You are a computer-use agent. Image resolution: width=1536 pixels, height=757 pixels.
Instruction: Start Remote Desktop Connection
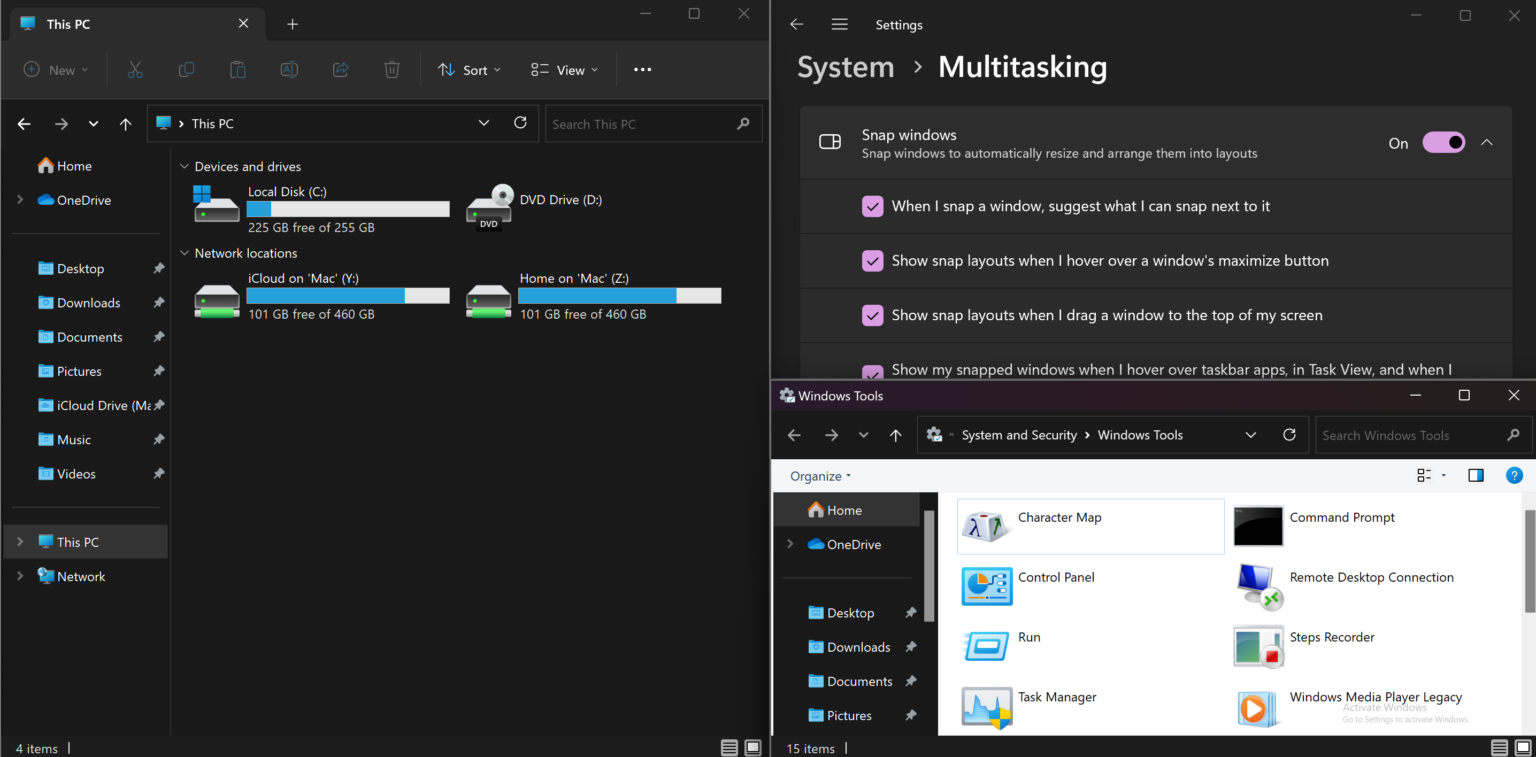pos(1371,578)
